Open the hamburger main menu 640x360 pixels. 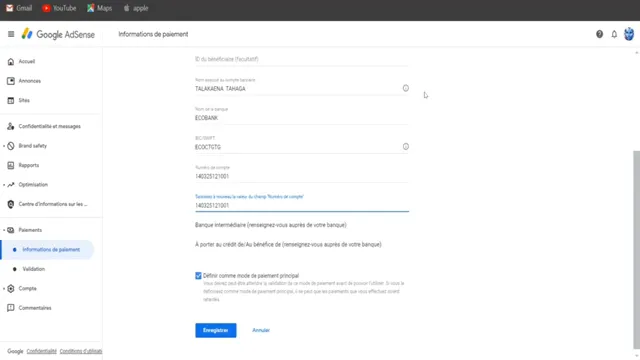11,34
